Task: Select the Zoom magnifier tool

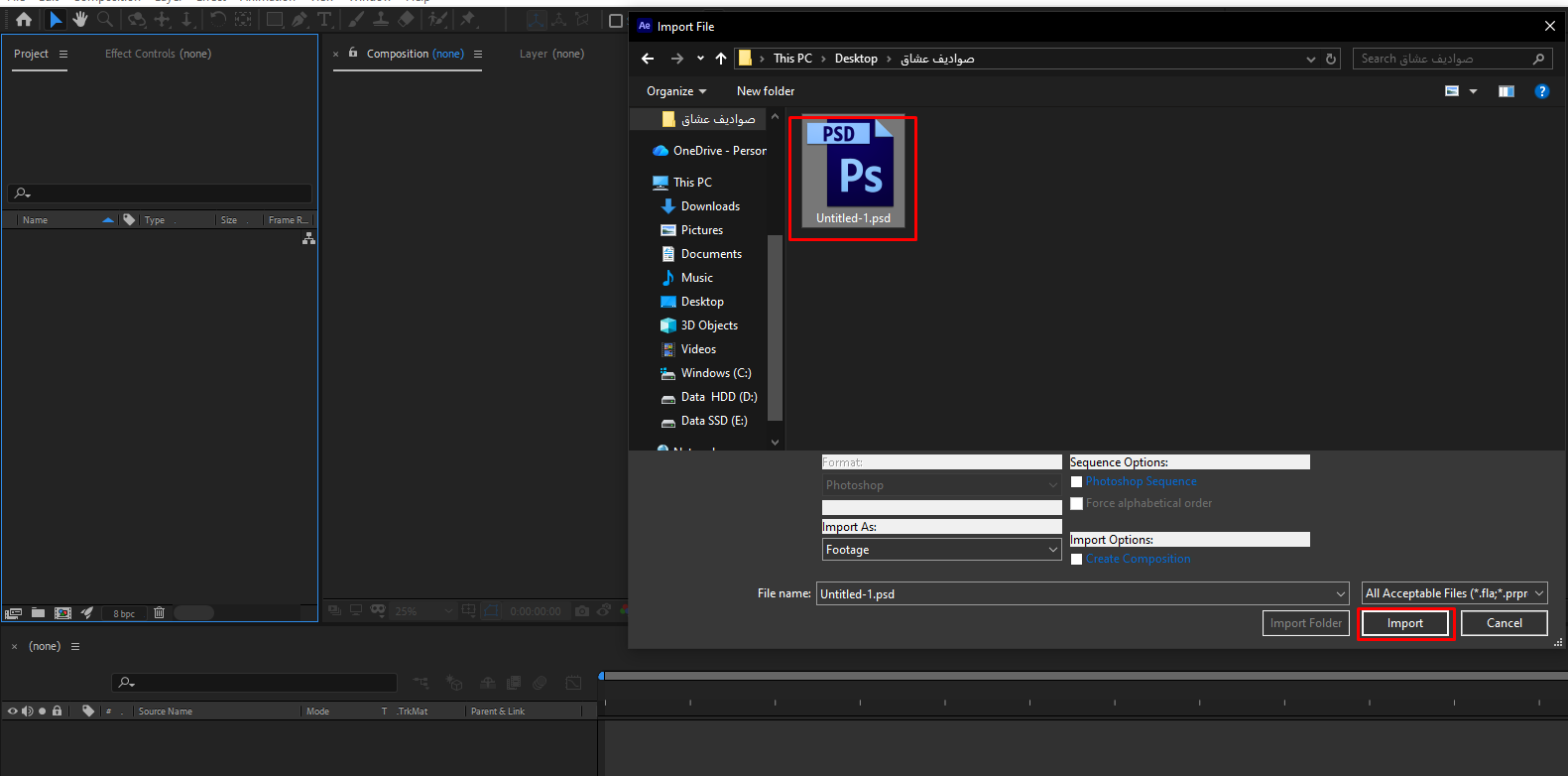Action: (x=105, y=19)
